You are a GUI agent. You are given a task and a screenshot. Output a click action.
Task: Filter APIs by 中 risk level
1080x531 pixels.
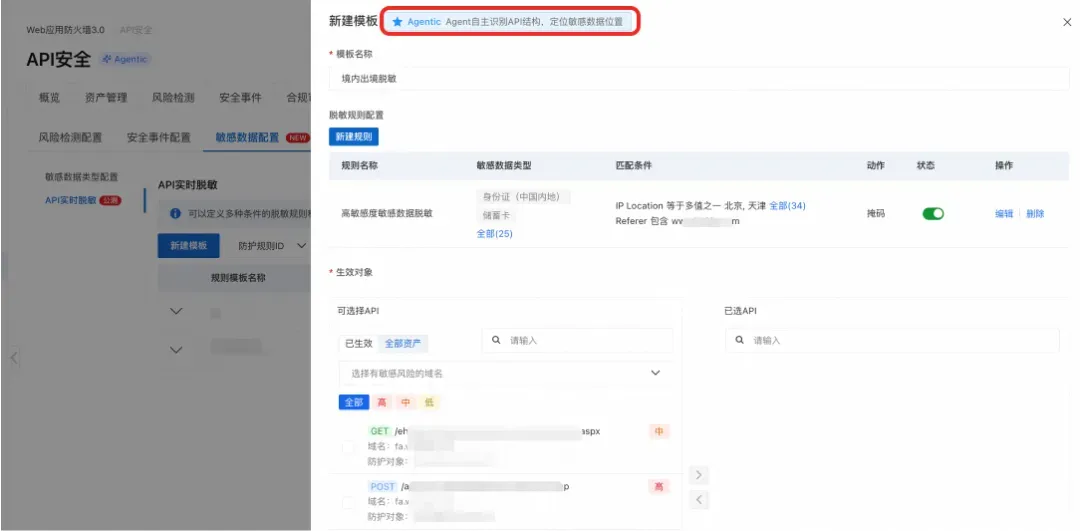coord(406,402)
